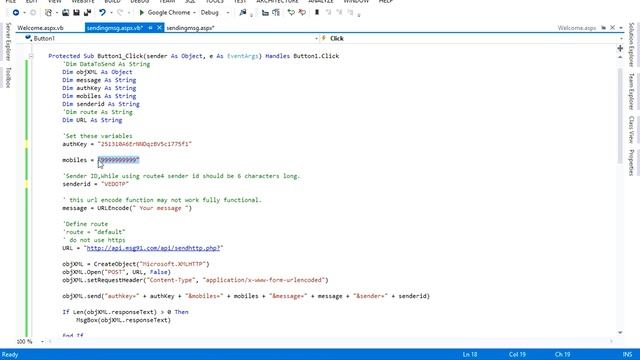Follow the api.msg91.com sendhttp.php link
Image resolution: width=640 pixels, height=360 pixels.
[153, 248]
